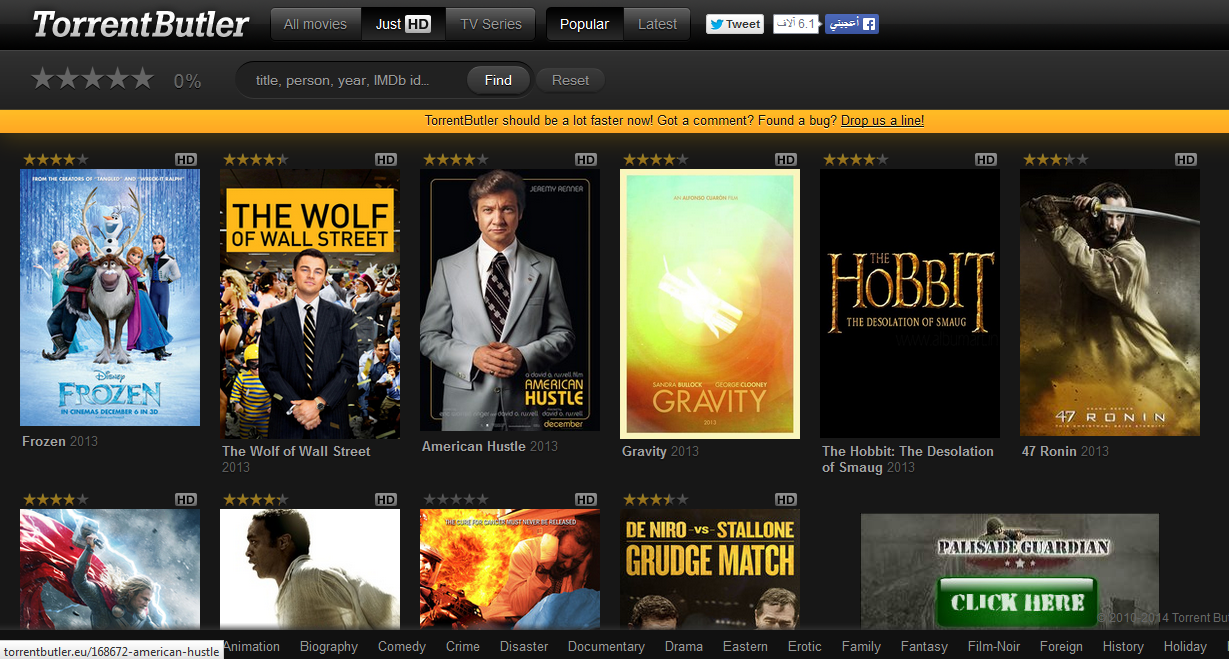
Task: Click the star rating above Frozen
Action: click(x=55, y=159)
